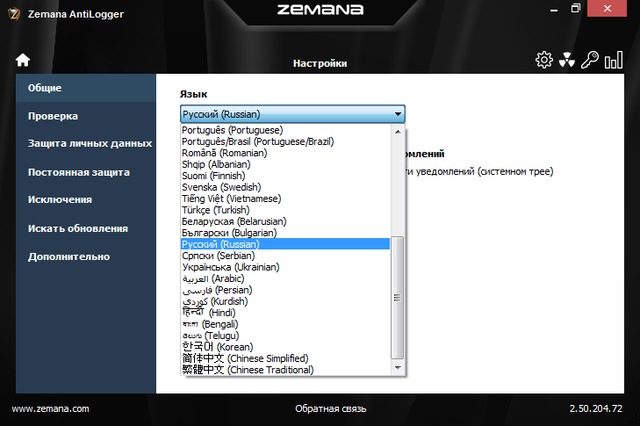This screenshot has width=640, height=426.
Task: Visit the www.zemana.com link
Action: coord(50,408)
